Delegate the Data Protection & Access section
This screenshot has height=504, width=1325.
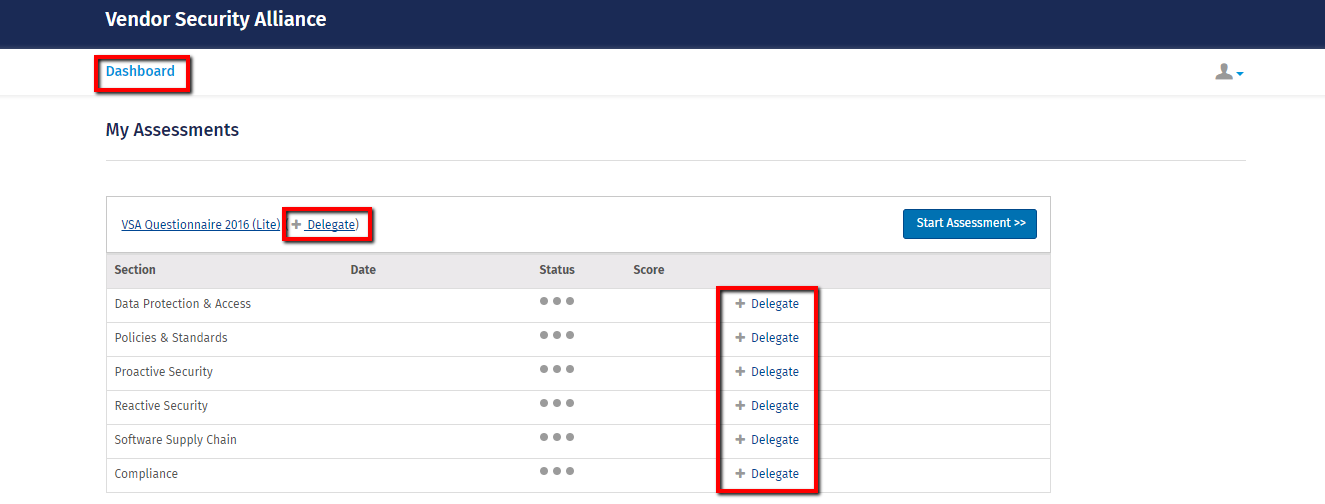coord(767,304)
